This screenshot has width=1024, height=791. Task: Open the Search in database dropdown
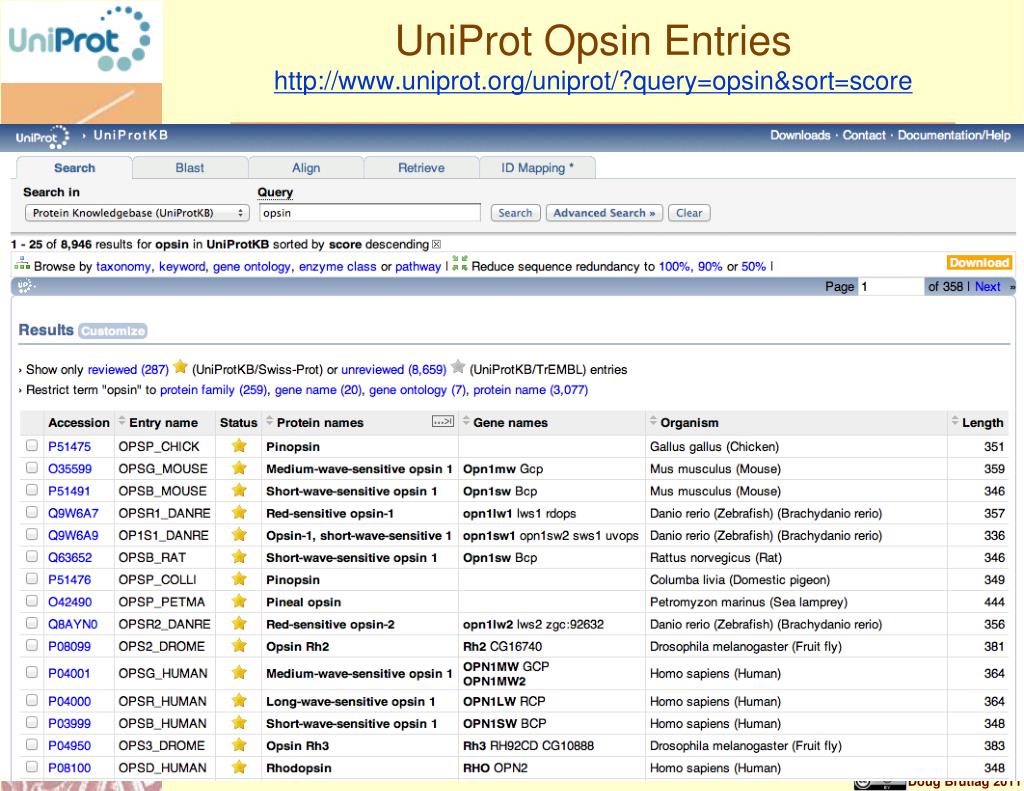tap(137, 213)
